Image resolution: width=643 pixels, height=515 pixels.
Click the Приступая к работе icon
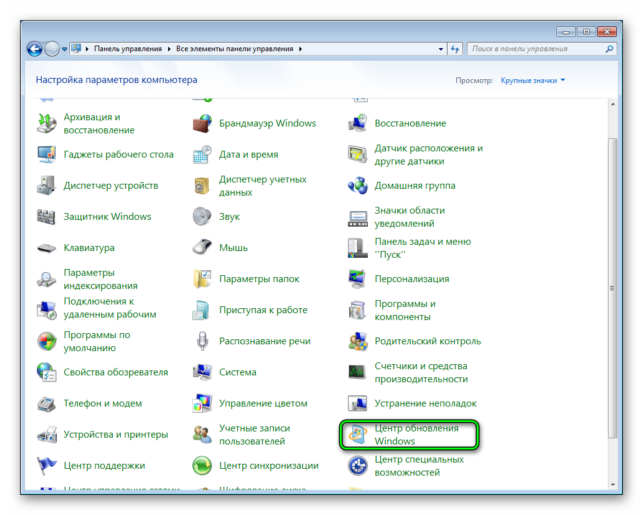click(202, 310)
